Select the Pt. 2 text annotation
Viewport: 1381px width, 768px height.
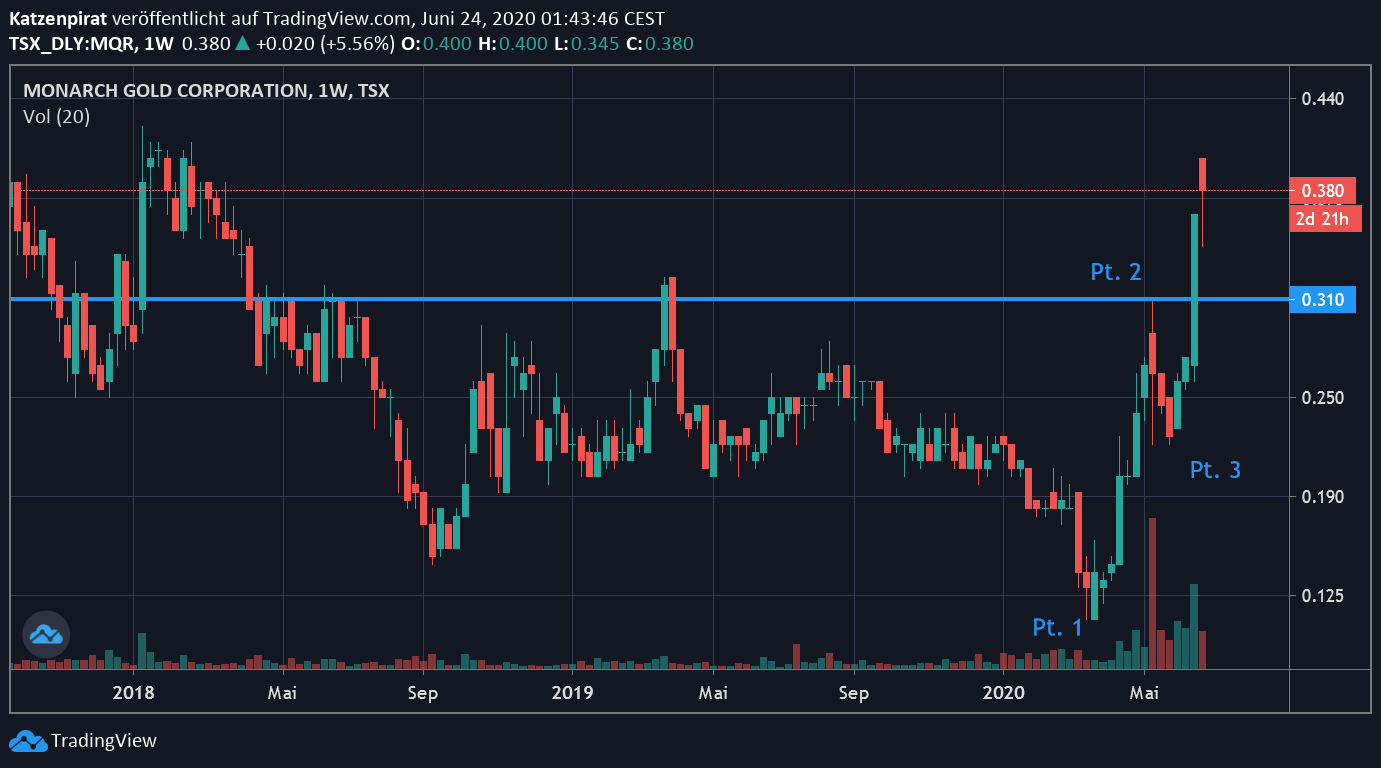[x=1116, y=271]
